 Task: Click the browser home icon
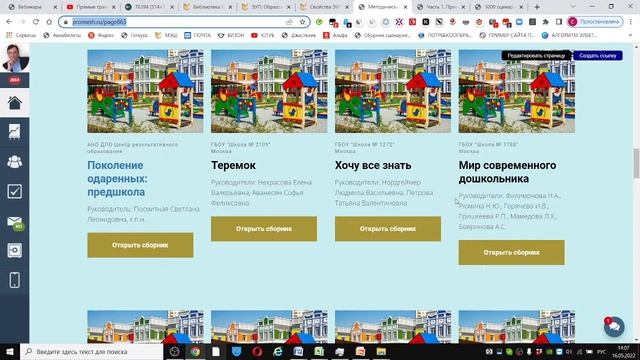pyautogui.click(x=49, y=22)
